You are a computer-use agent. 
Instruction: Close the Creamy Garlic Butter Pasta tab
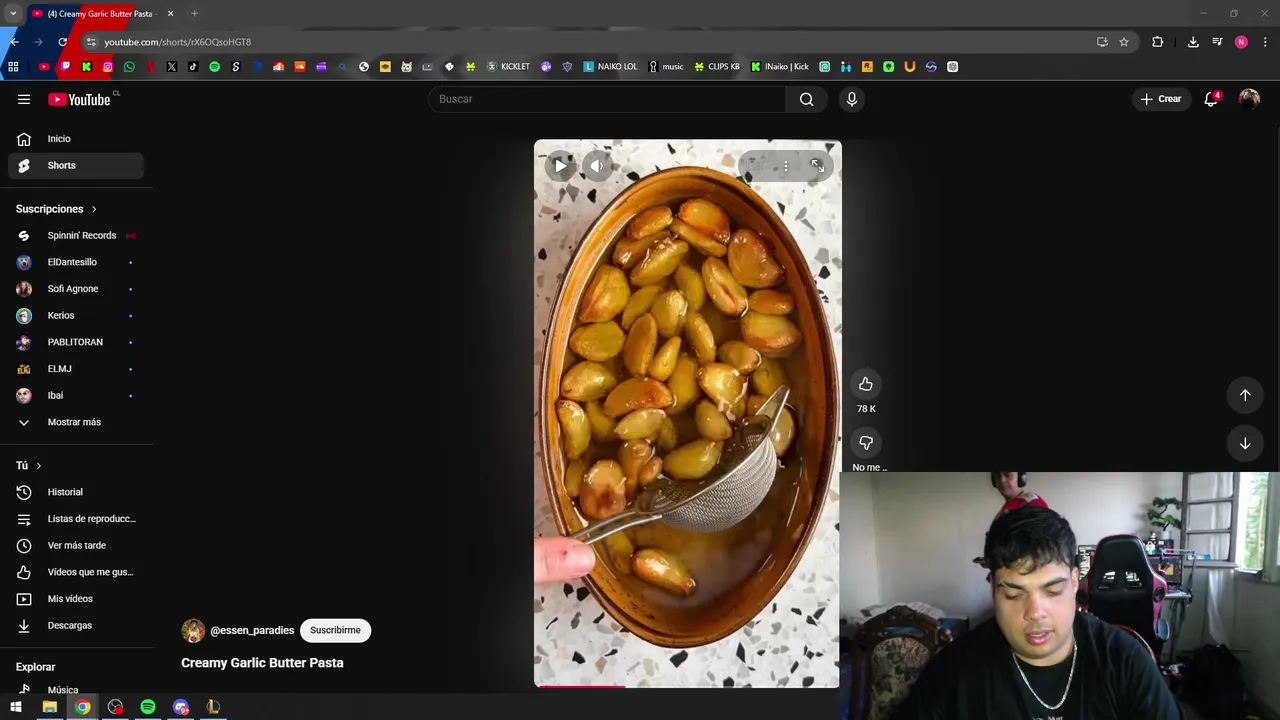coord(170,14)
